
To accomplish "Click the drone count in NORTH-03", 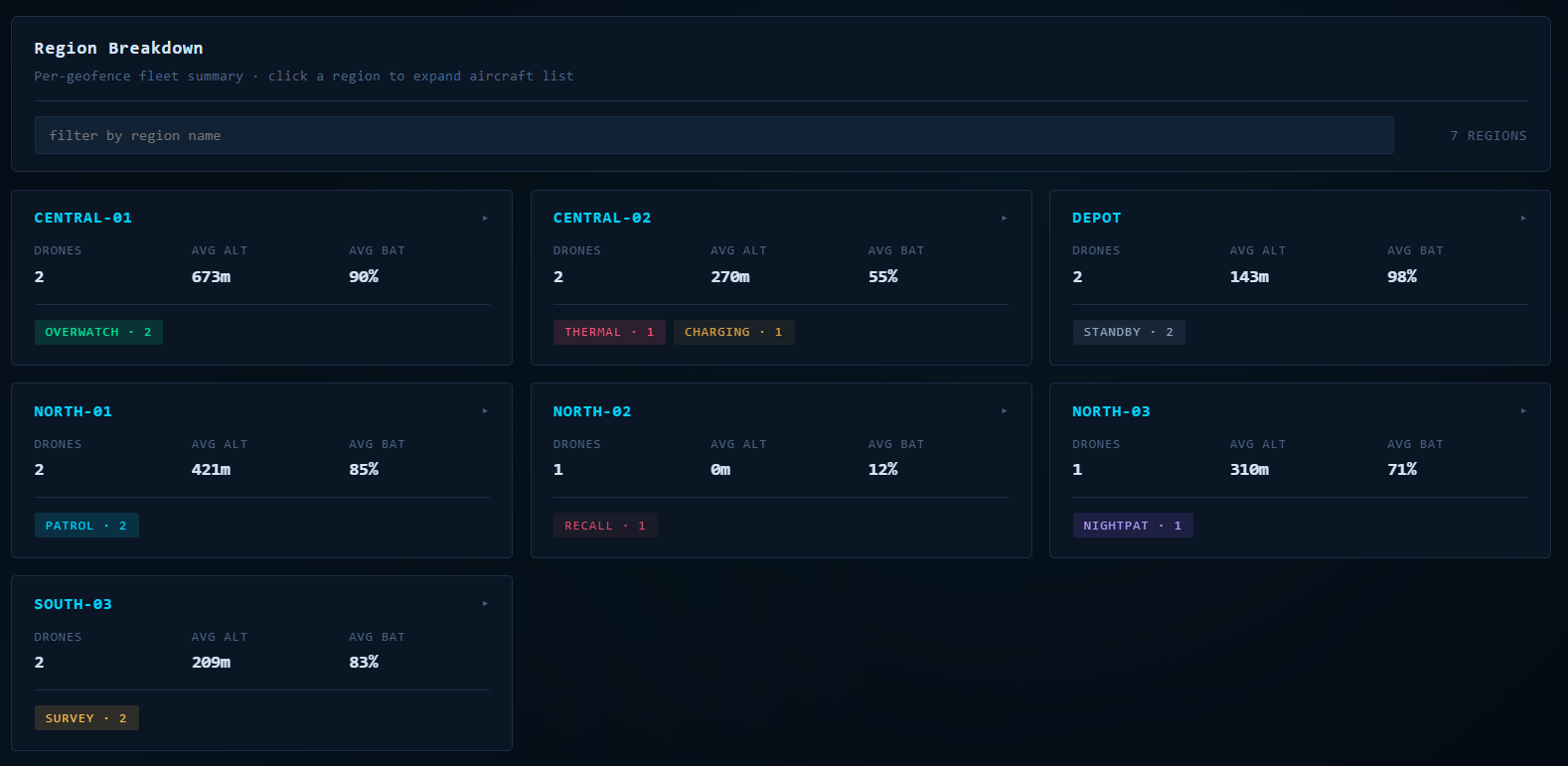I will (1077, 469).
